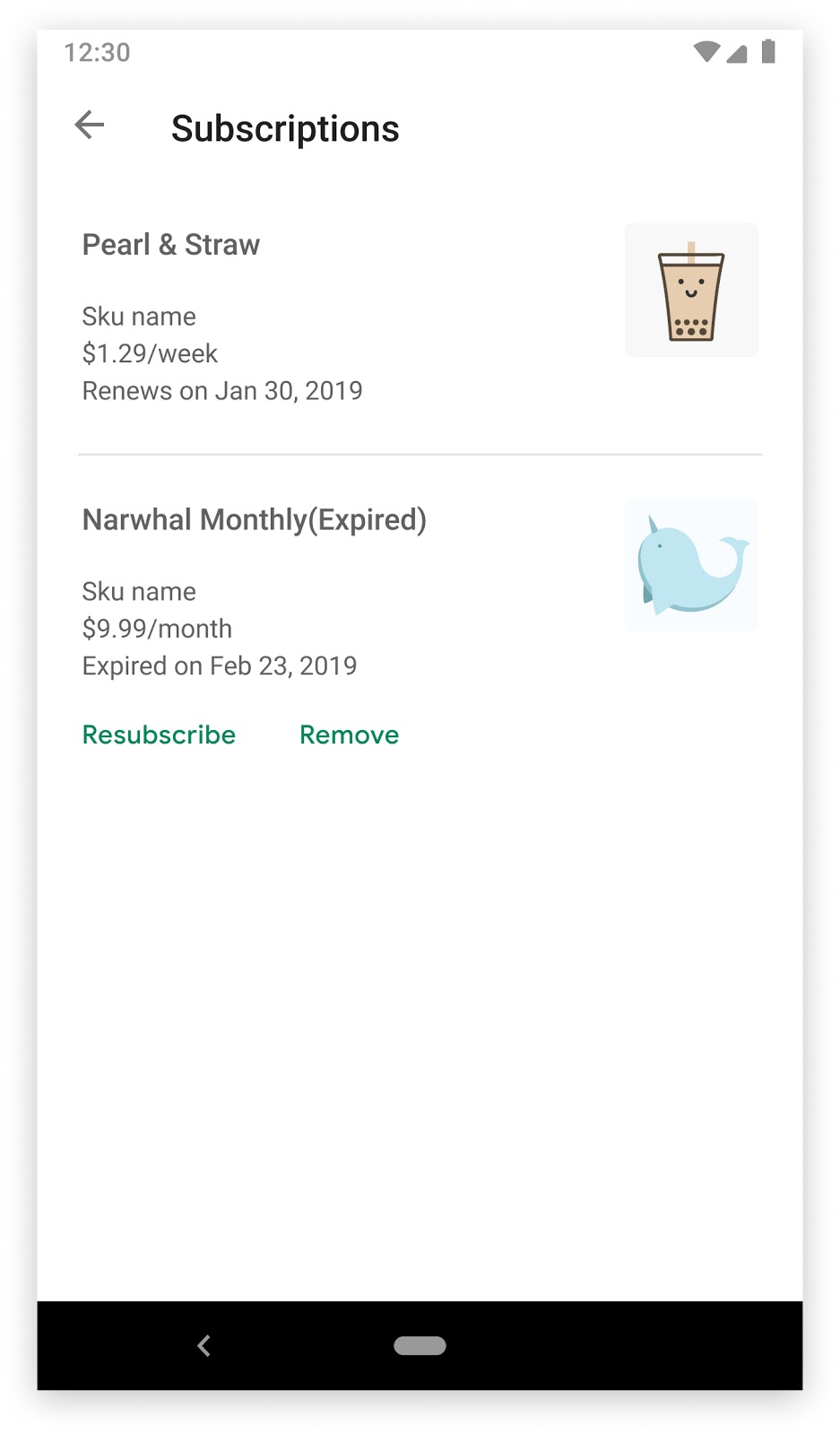Click Resubscribe for Narwhal Monthly

click(x=158, y=735)
